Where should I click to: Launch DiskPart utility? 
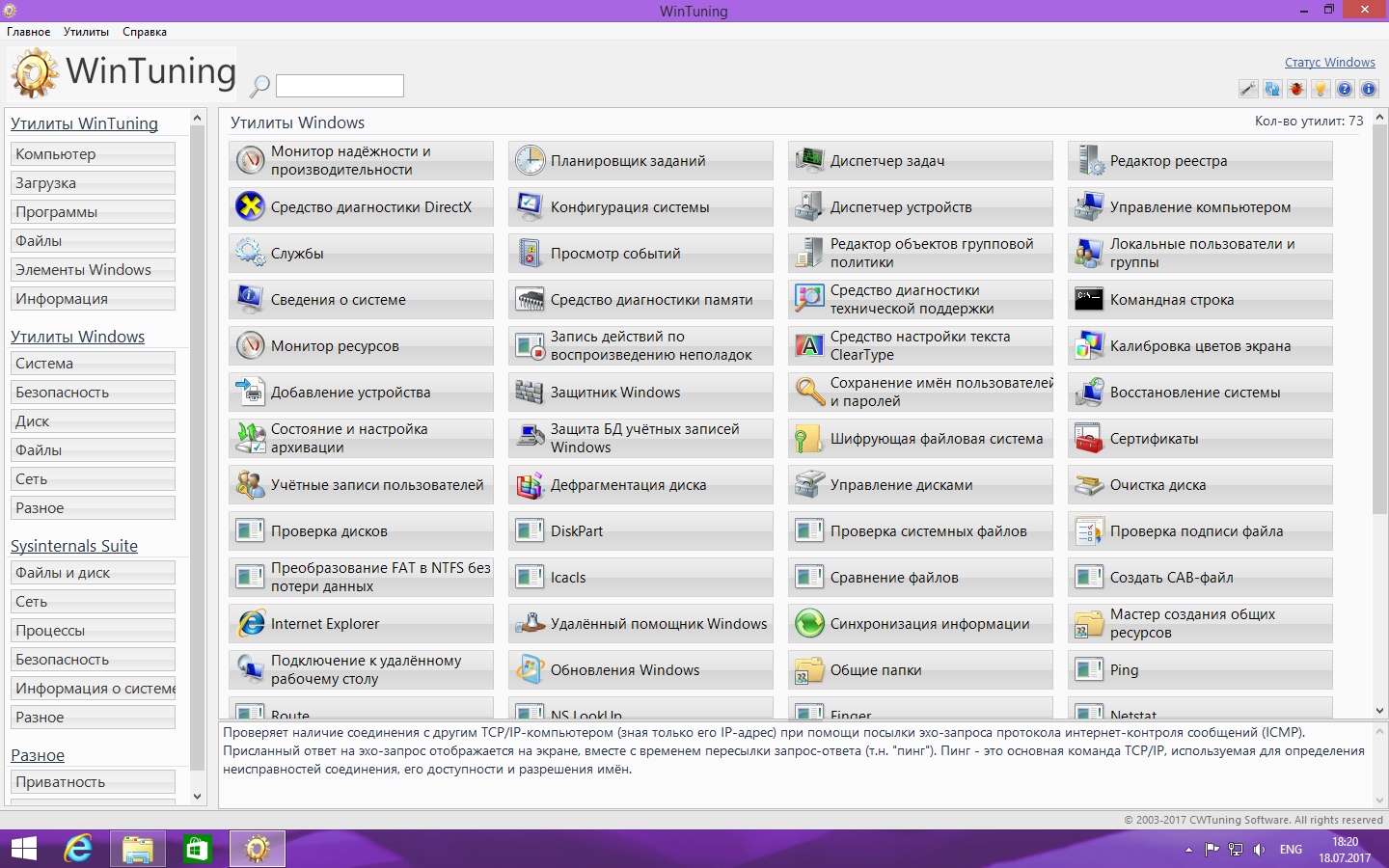640,530
